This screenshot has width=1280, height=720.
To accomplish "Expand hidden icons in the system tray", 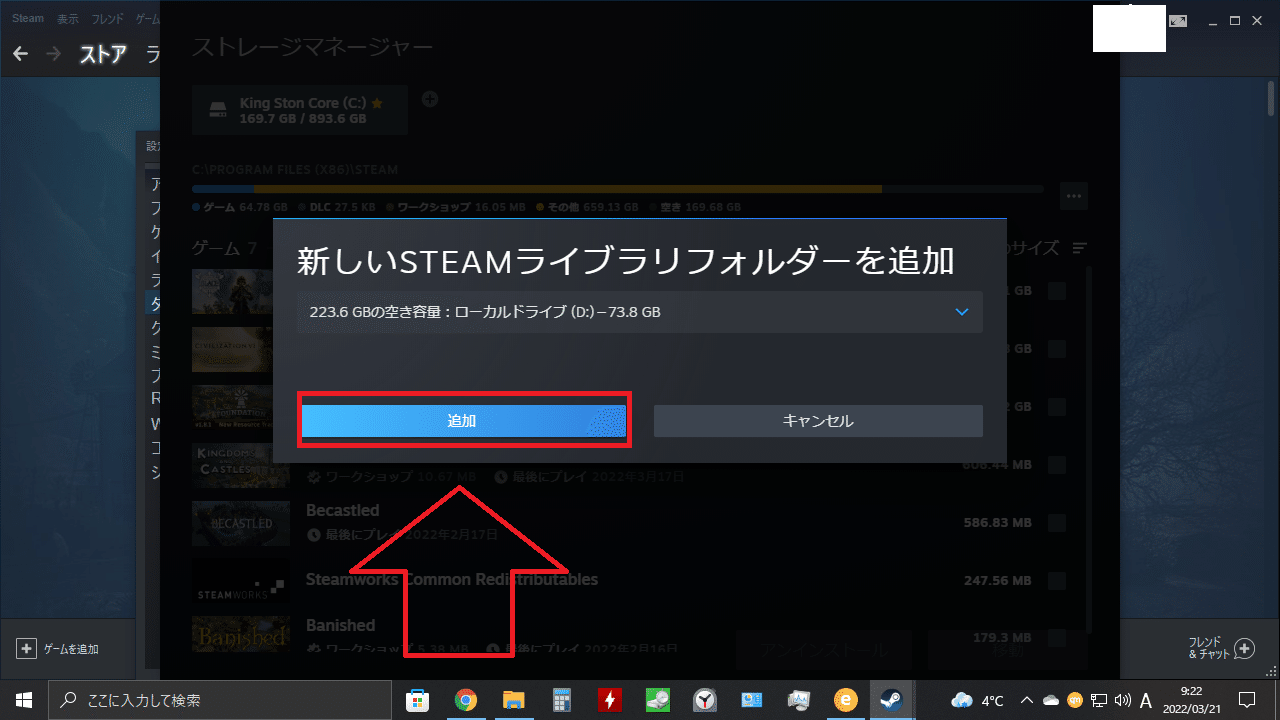I will tap(1027, 699).
